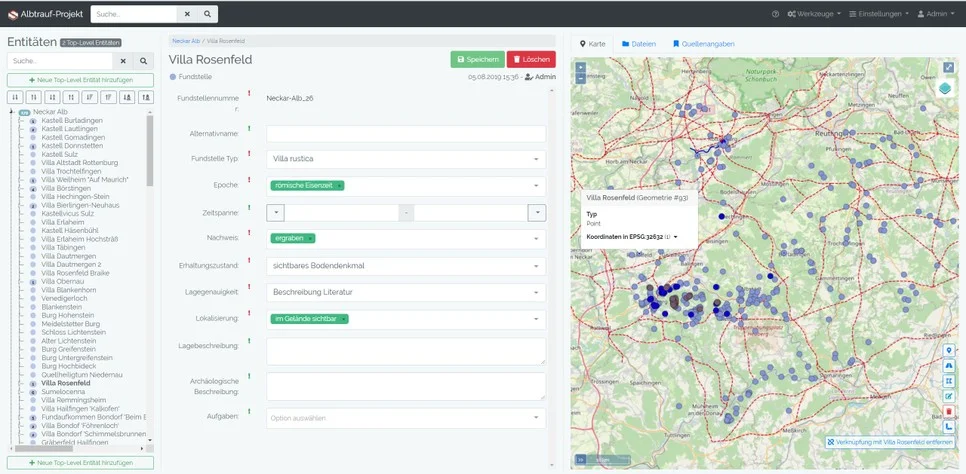Click into the Alternativname text field
The image size is (966, 474).
pyautogui.click(x=405, y=133)
